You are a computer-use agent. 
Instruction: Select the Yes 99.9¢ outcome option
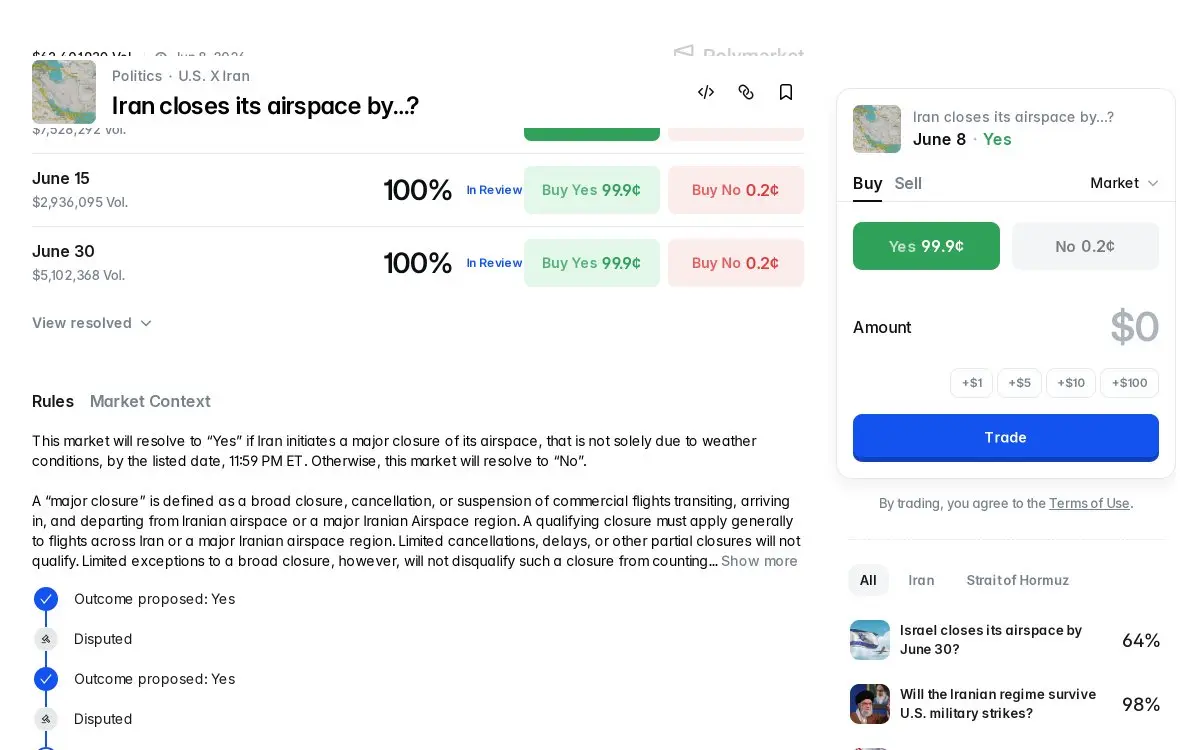coord(926,246)
